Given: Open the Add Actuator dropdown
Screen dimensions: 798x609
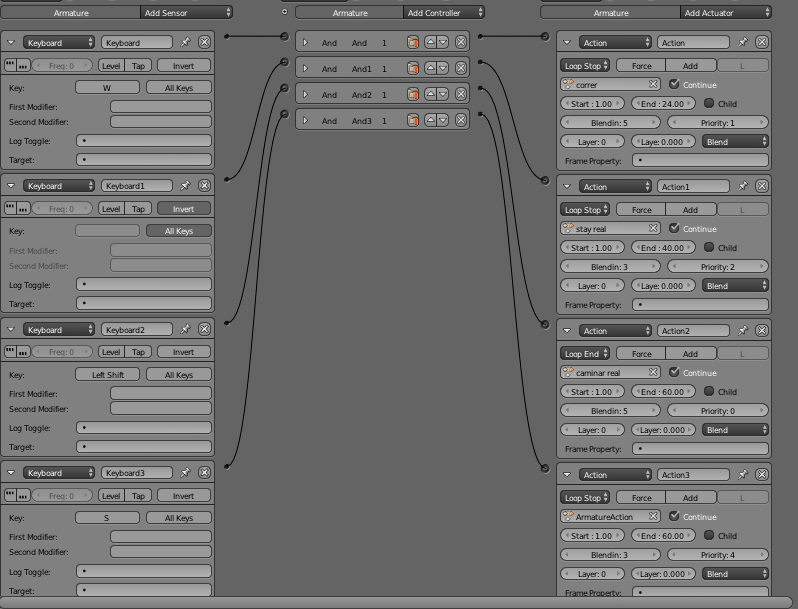Looking at the screenshot, I should 726,12.
